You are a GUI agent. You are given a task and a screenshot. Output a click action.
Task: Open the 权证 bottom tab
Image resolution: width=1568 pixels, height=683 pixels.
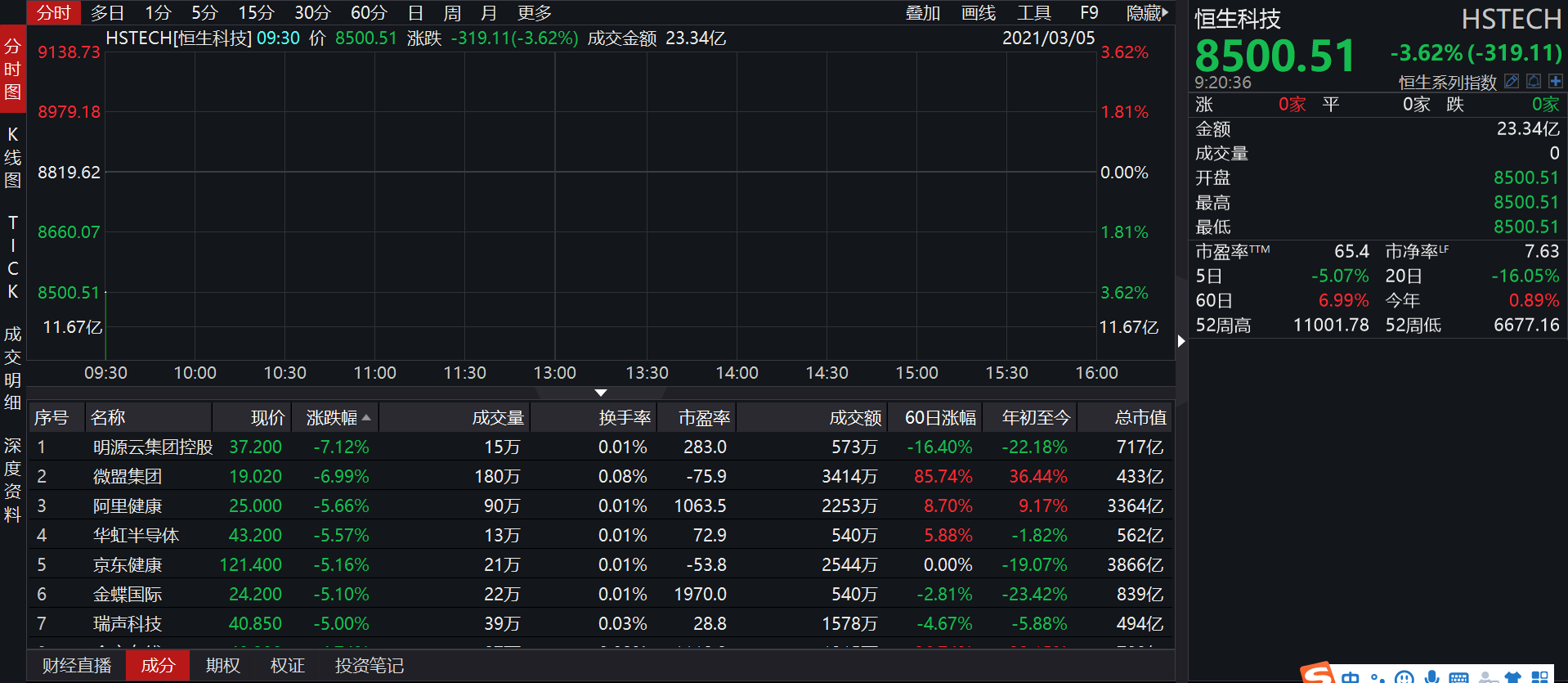(x=287, y=666)
